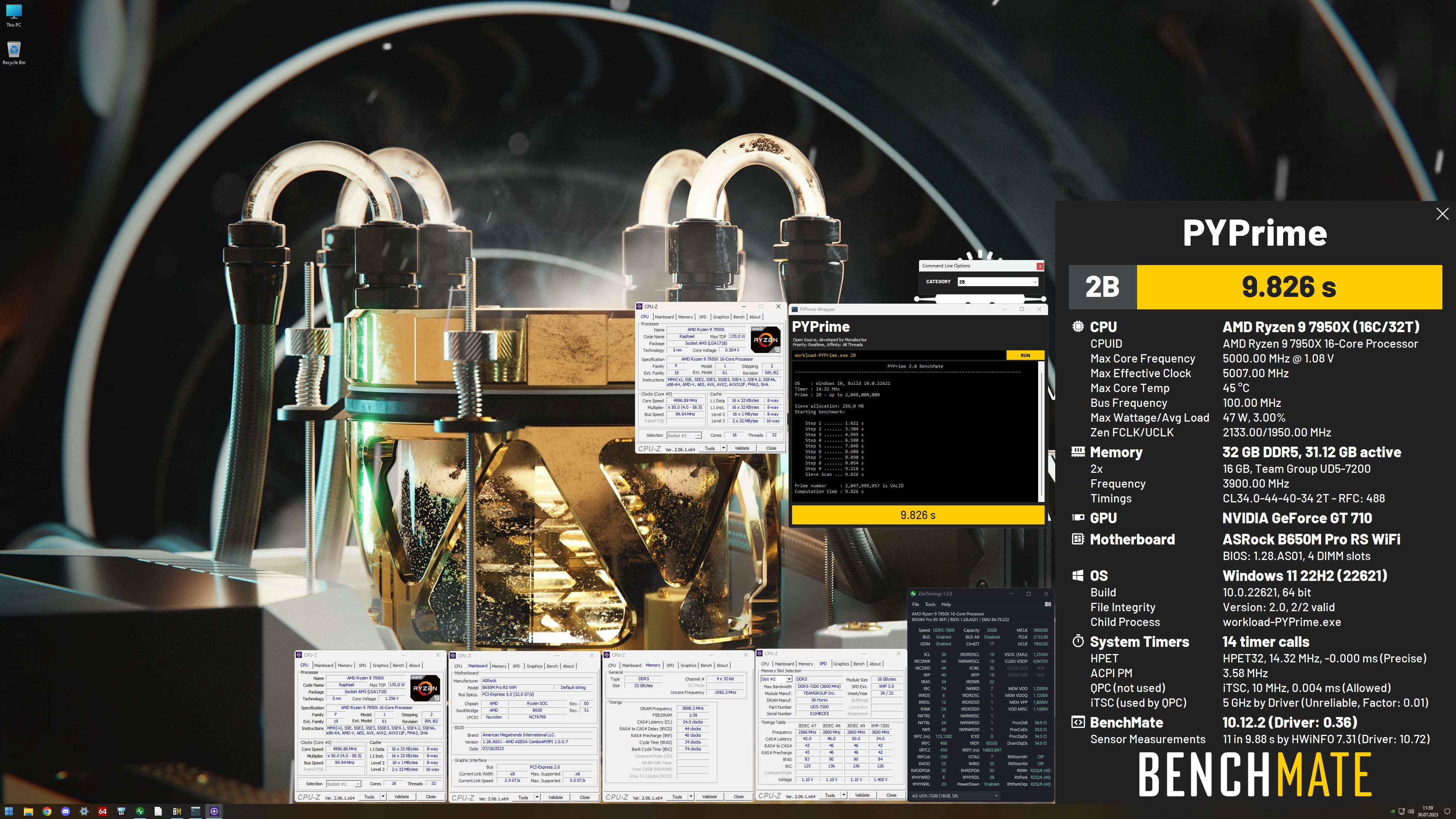Screen dimensions: 1456x819
Task: Click the taskbar clock showing 11:39
Action: tap(1428, 811)
